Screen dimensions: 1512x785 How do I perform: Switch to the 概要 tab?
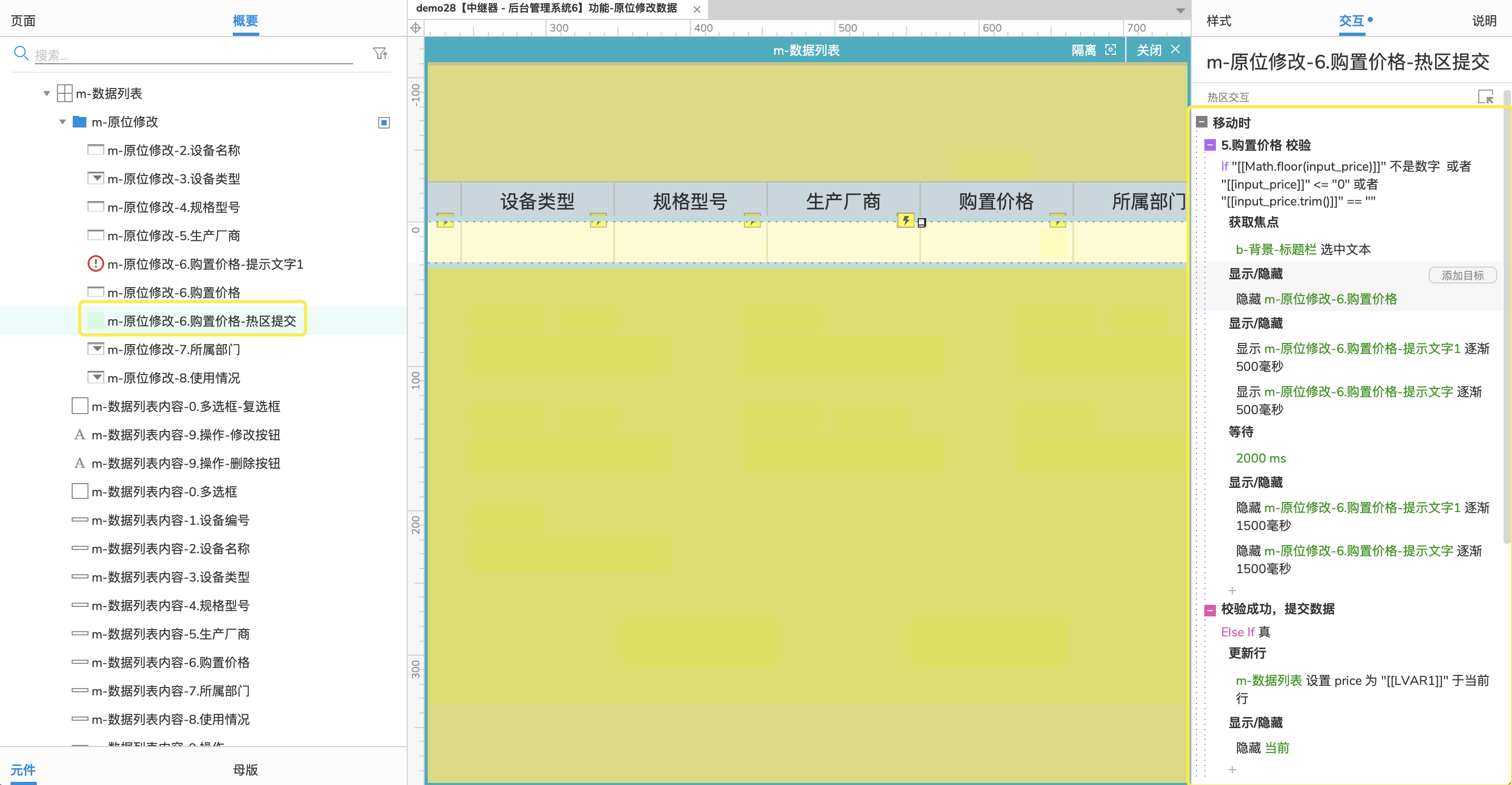pyautogui.click(x=246, y=21)
